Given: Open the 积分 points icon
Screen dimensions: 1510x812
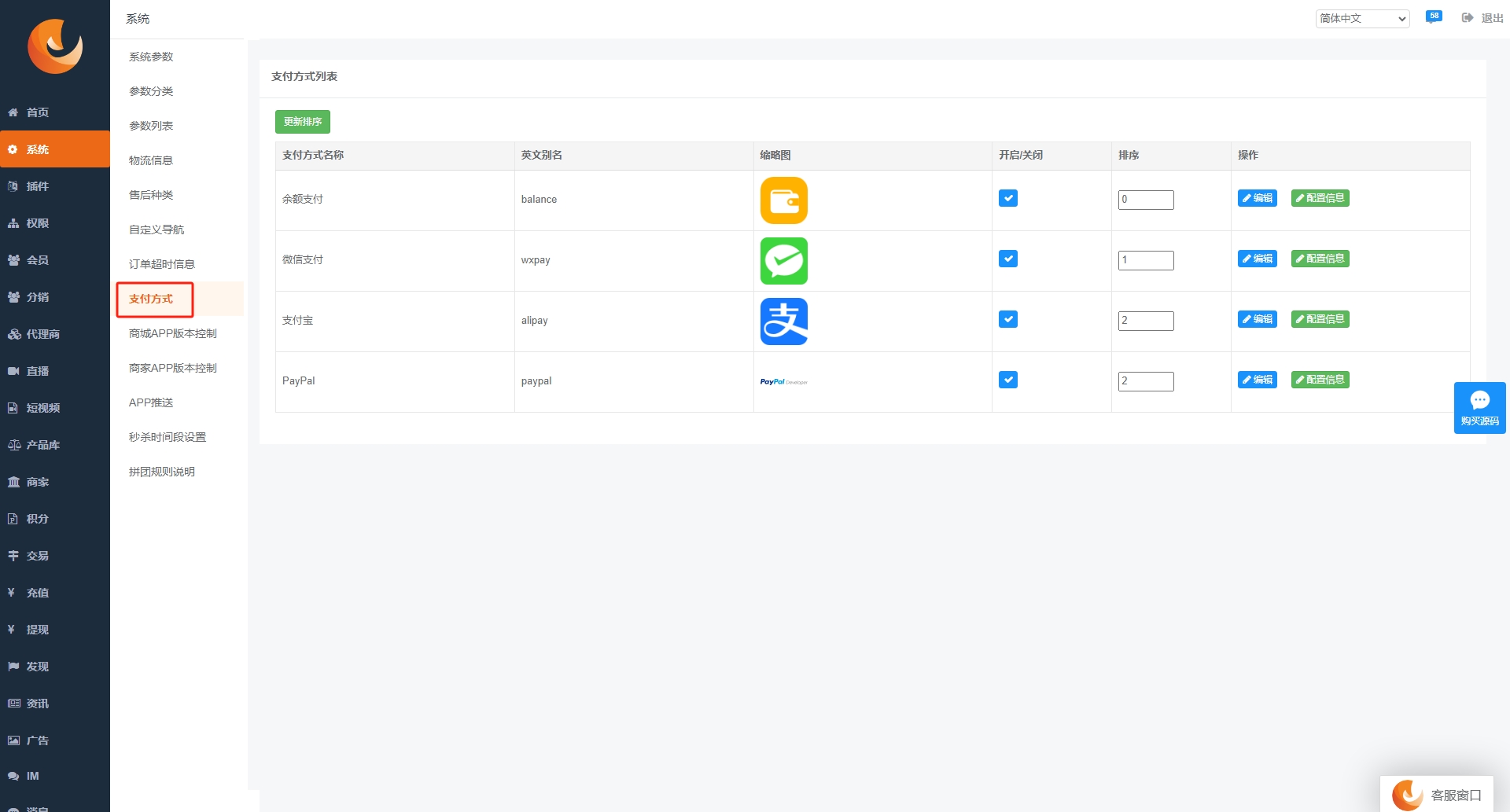Looking at the screenshot, I should 13,519.
